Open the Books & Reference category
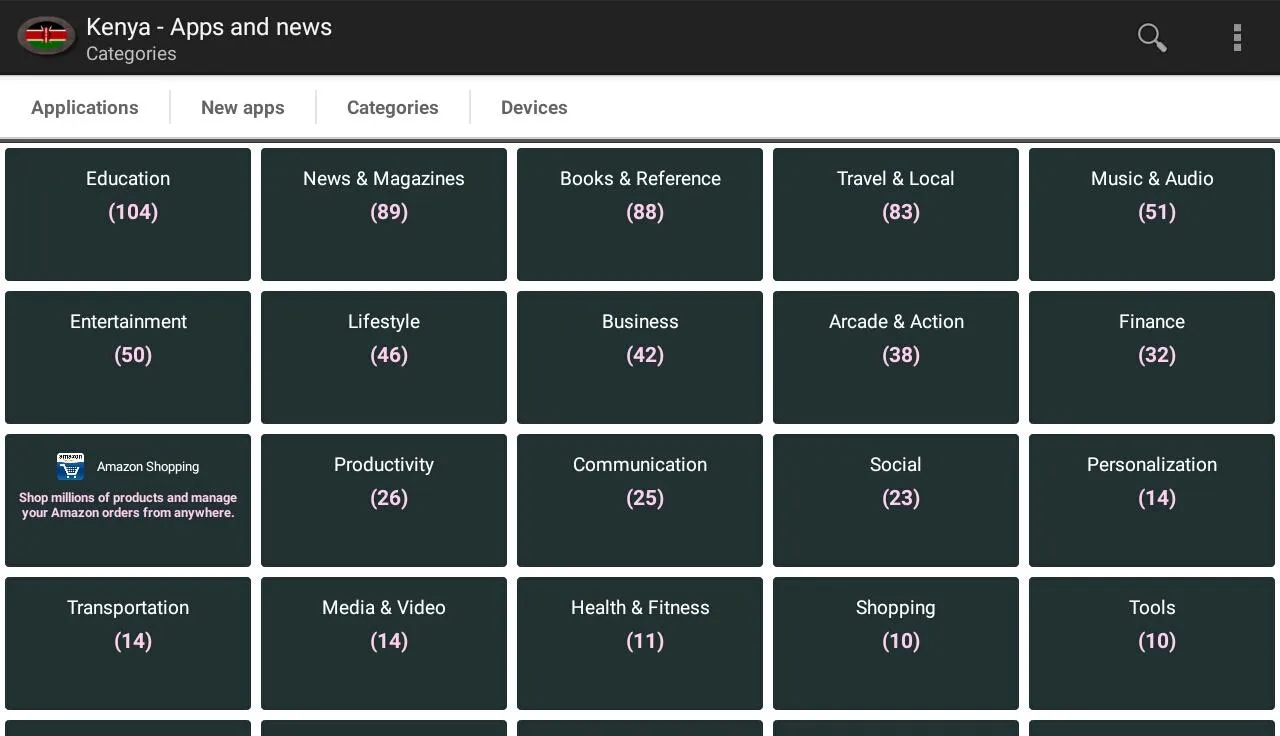This screenshot has height=736, width=1280. point(640,214)
